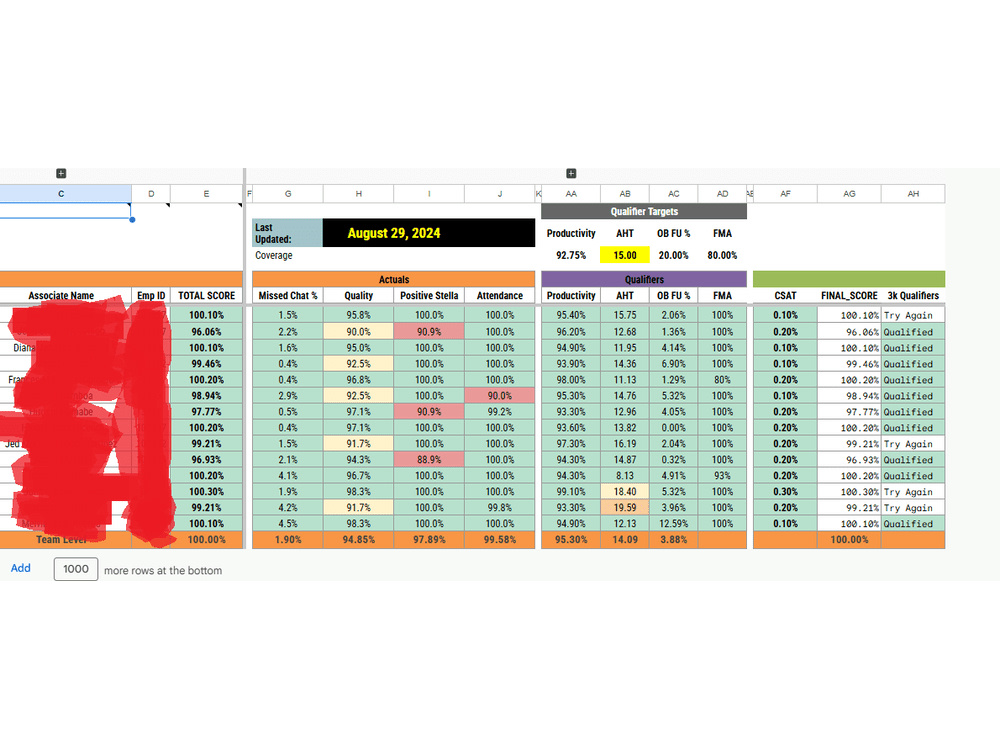
Task: Select column AA header
Action: [x=571, y=194]
